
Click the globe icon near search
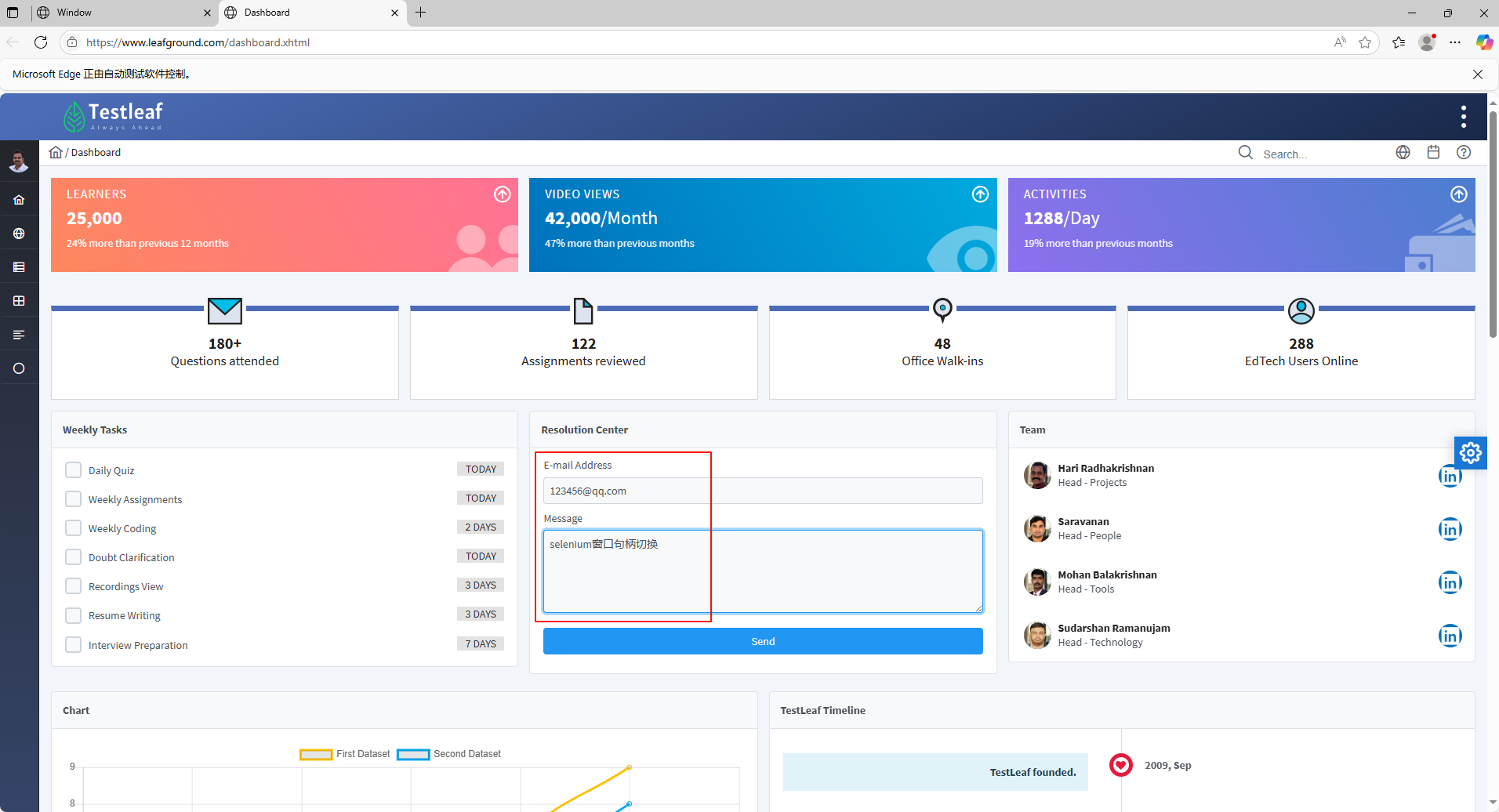coord(1403,152)
